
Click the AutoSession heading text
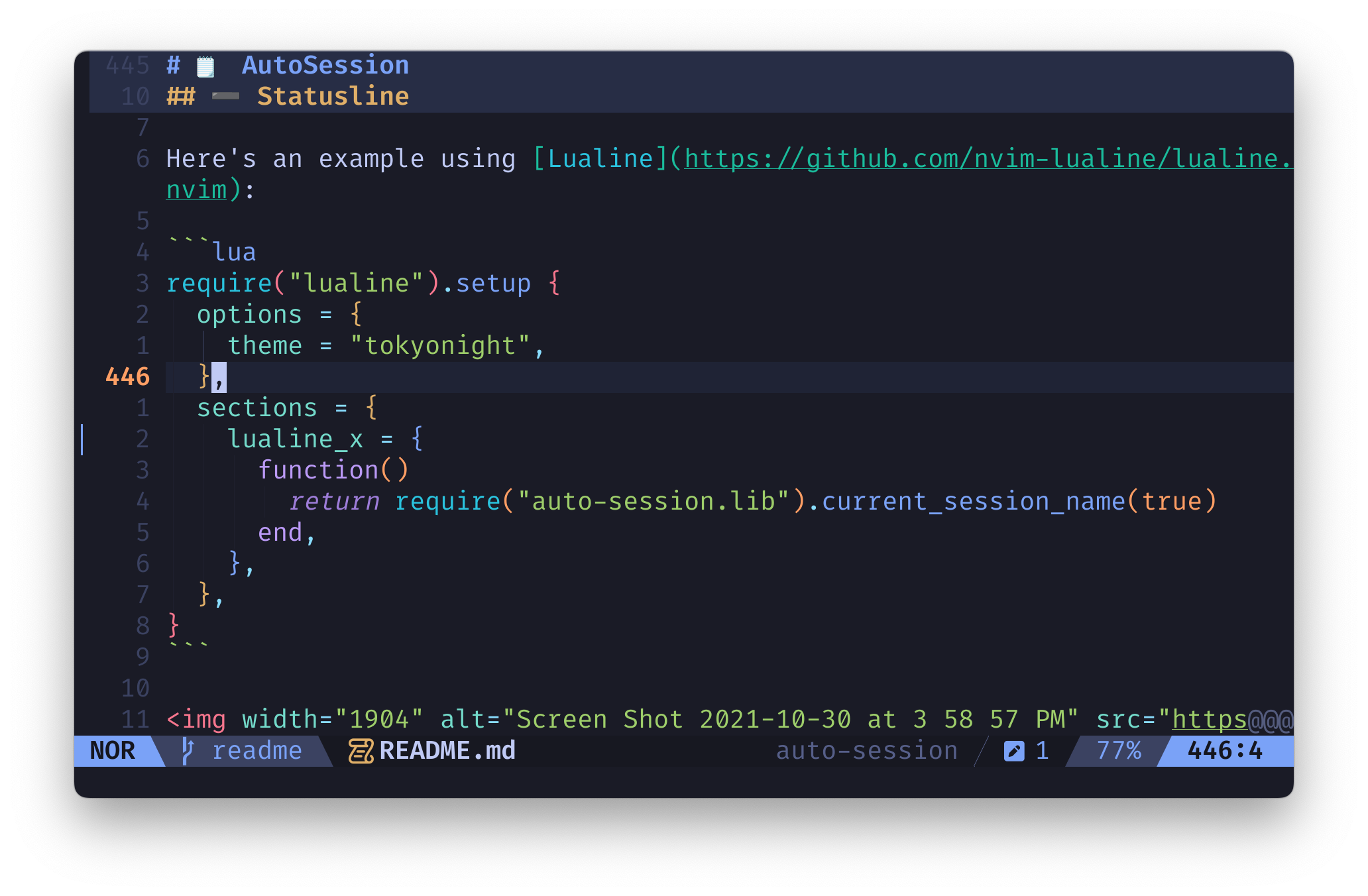(326, 65)
